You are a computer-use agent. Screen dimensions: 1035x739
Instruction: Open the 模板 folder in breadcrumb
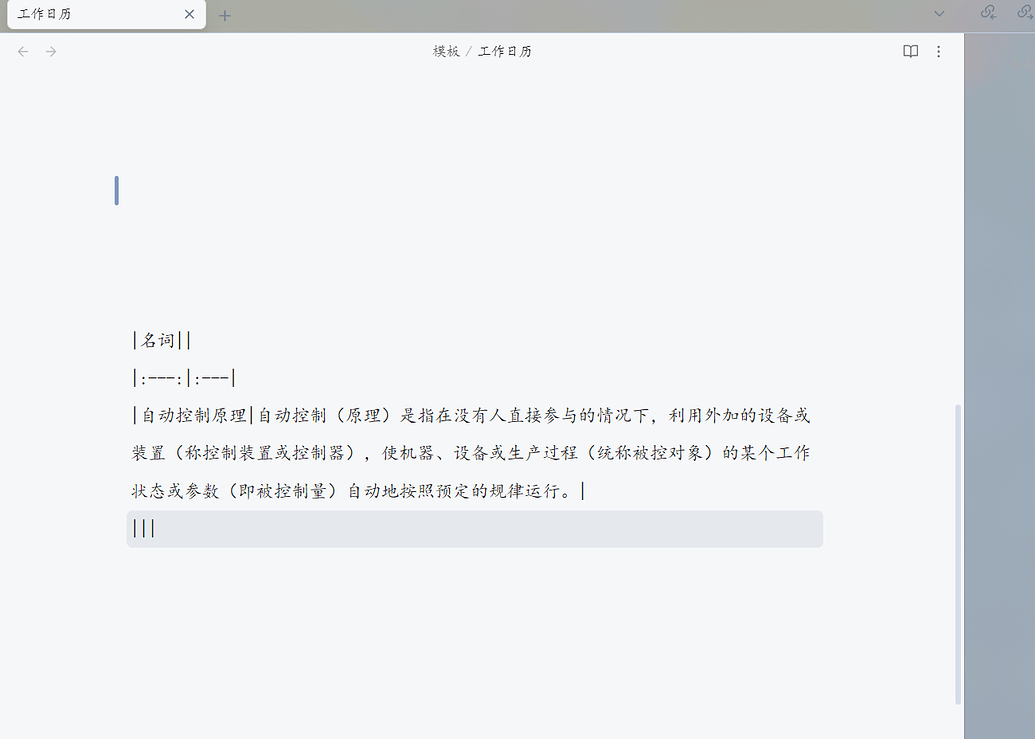[446, 51]
